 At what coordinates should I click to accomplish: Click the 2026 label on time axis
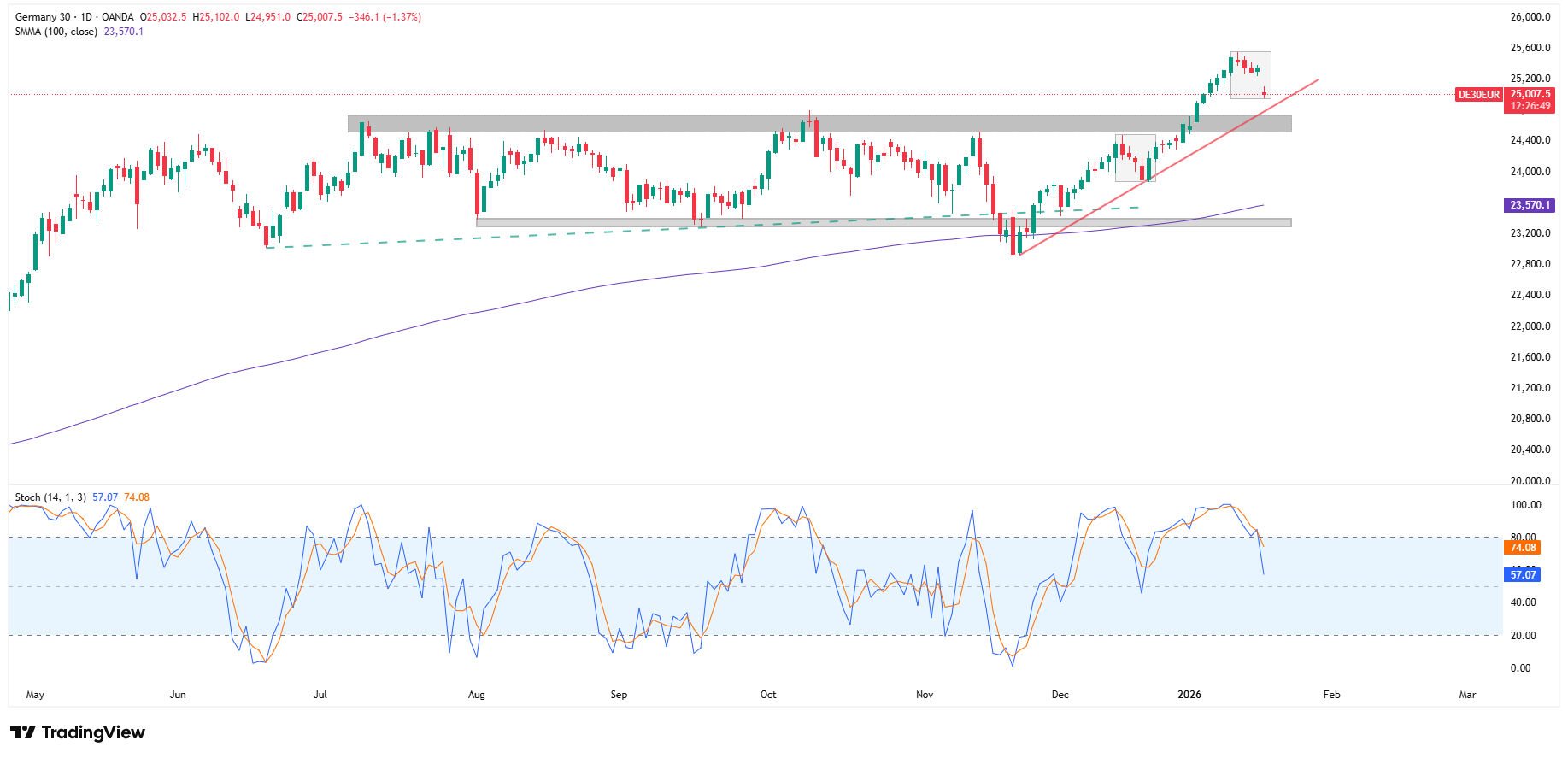(x=1189, y=695)
